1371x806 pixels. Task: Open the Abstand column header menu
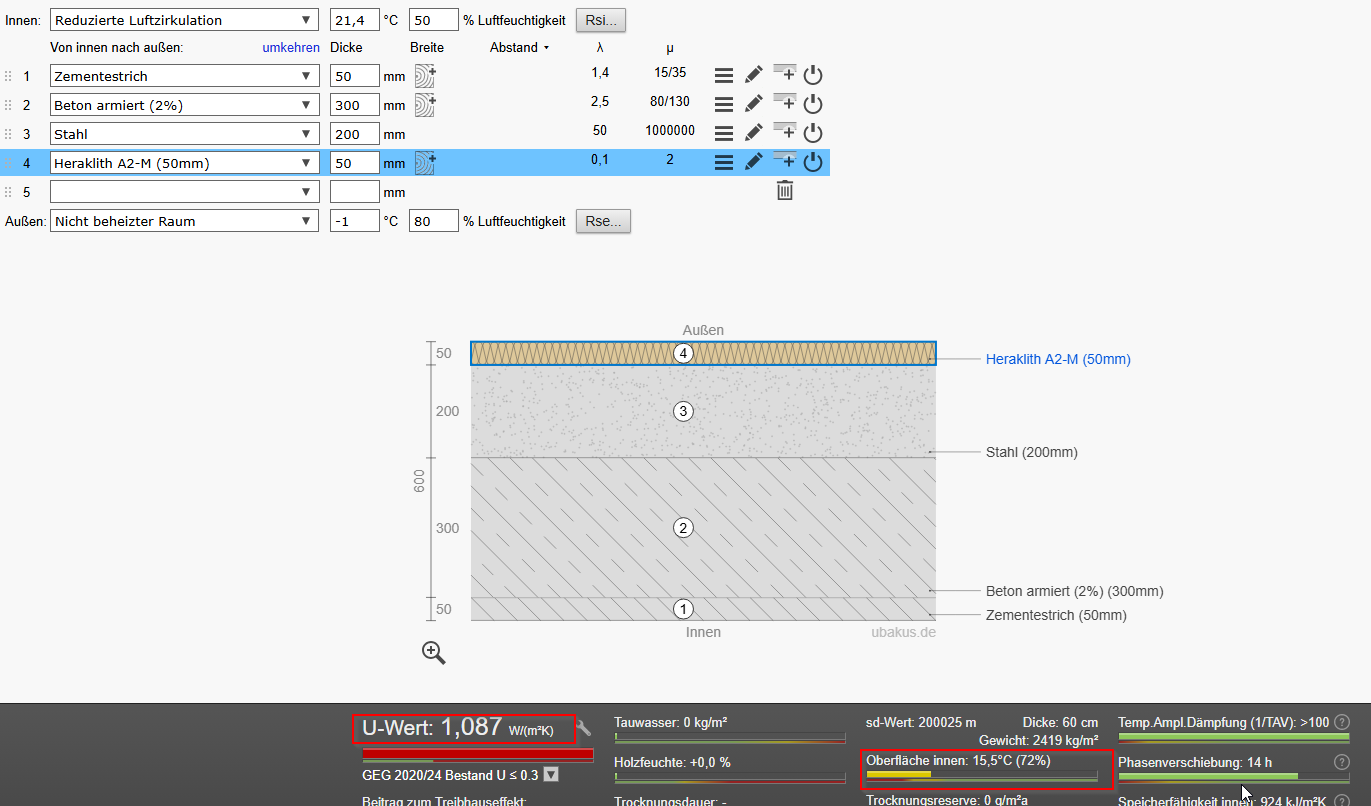point(520,47)
